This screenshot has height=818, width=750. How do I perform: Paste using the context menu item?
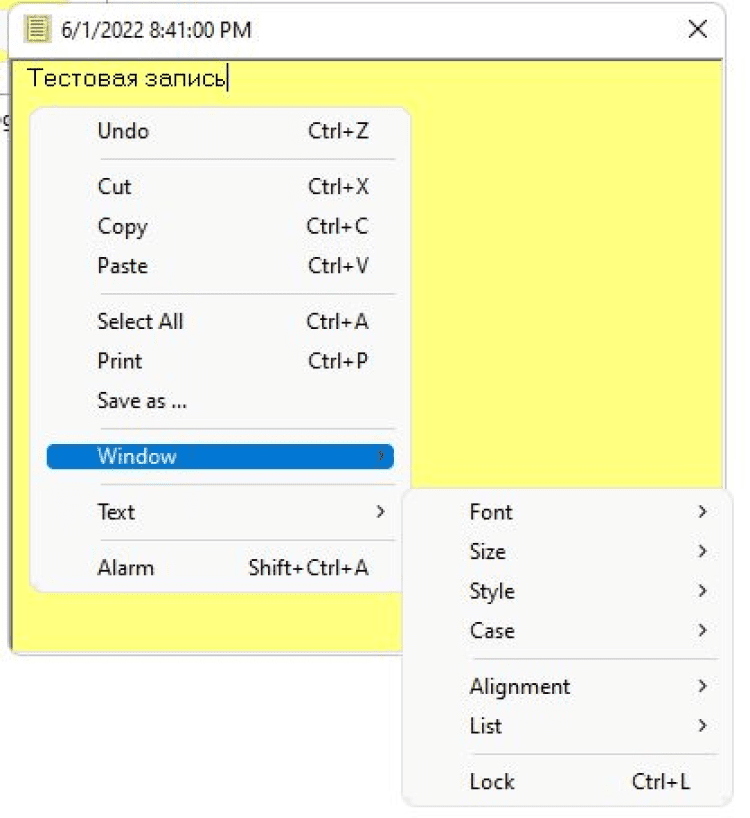click(x=122, y=266)
